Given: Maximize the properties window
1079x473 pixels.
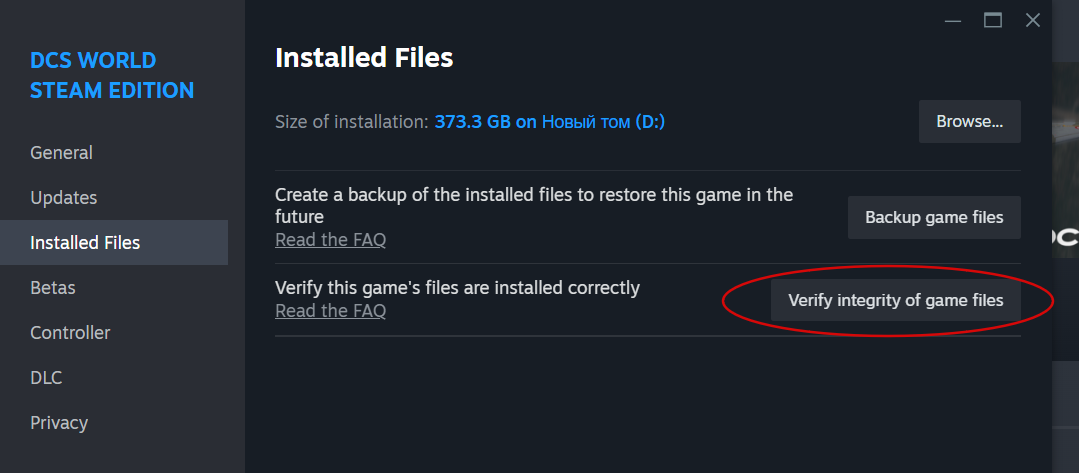Looking at the screenshot, I should pyautogui.click(x=992, y=20).
